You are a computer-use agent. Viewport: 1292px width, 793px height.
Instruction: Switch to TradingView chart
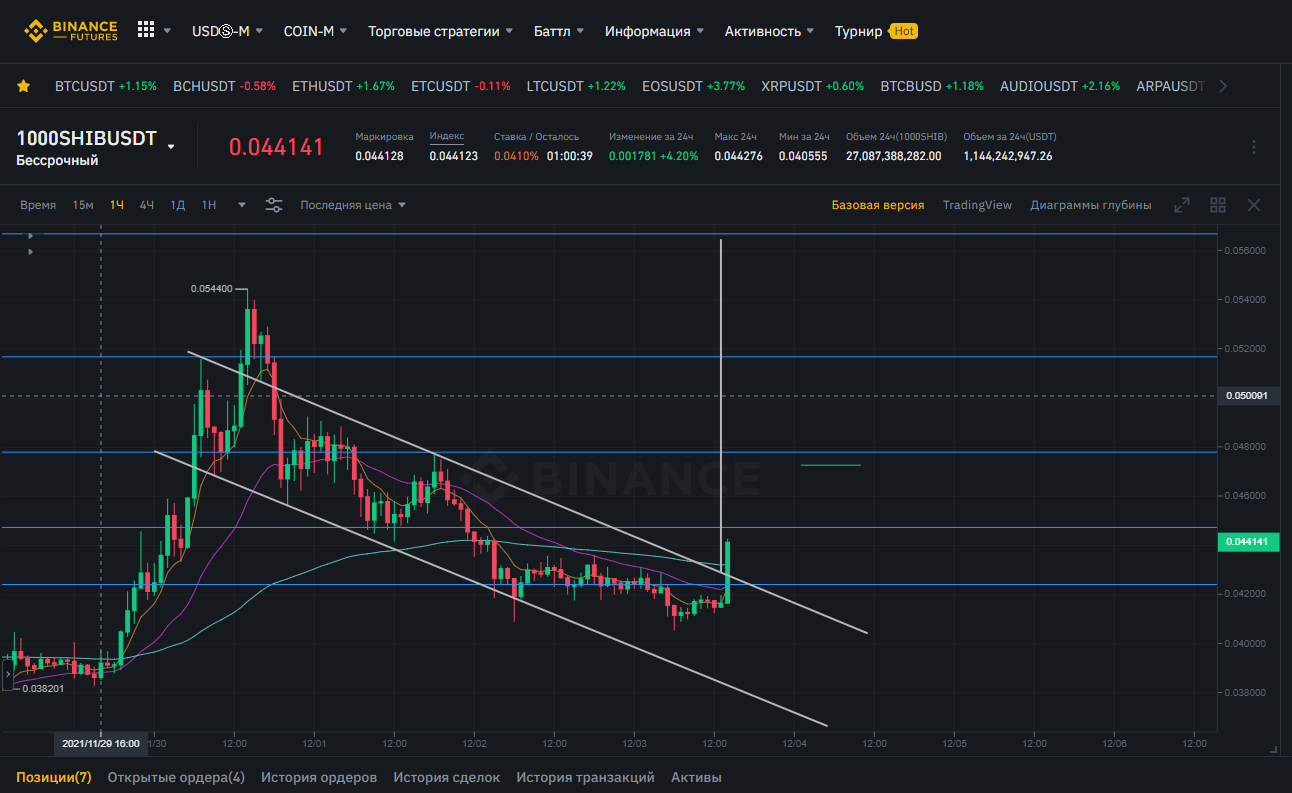pyautogui.click(x=977, y=205)
